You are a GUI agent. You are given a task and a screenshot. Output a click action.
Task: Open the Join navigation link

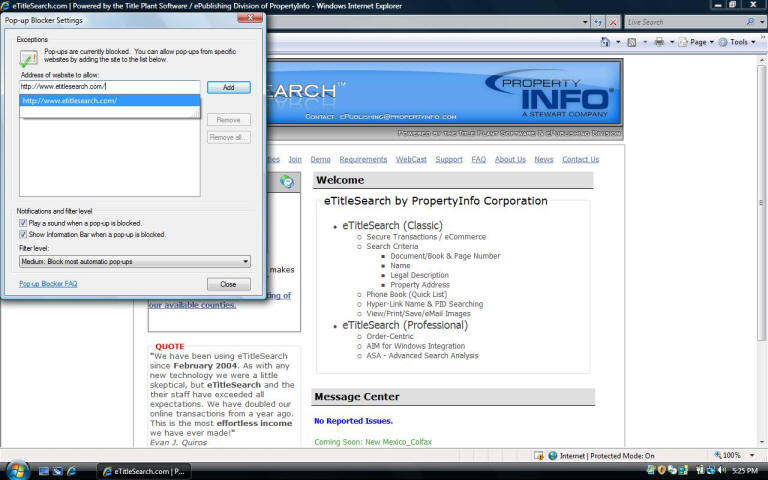295,160
